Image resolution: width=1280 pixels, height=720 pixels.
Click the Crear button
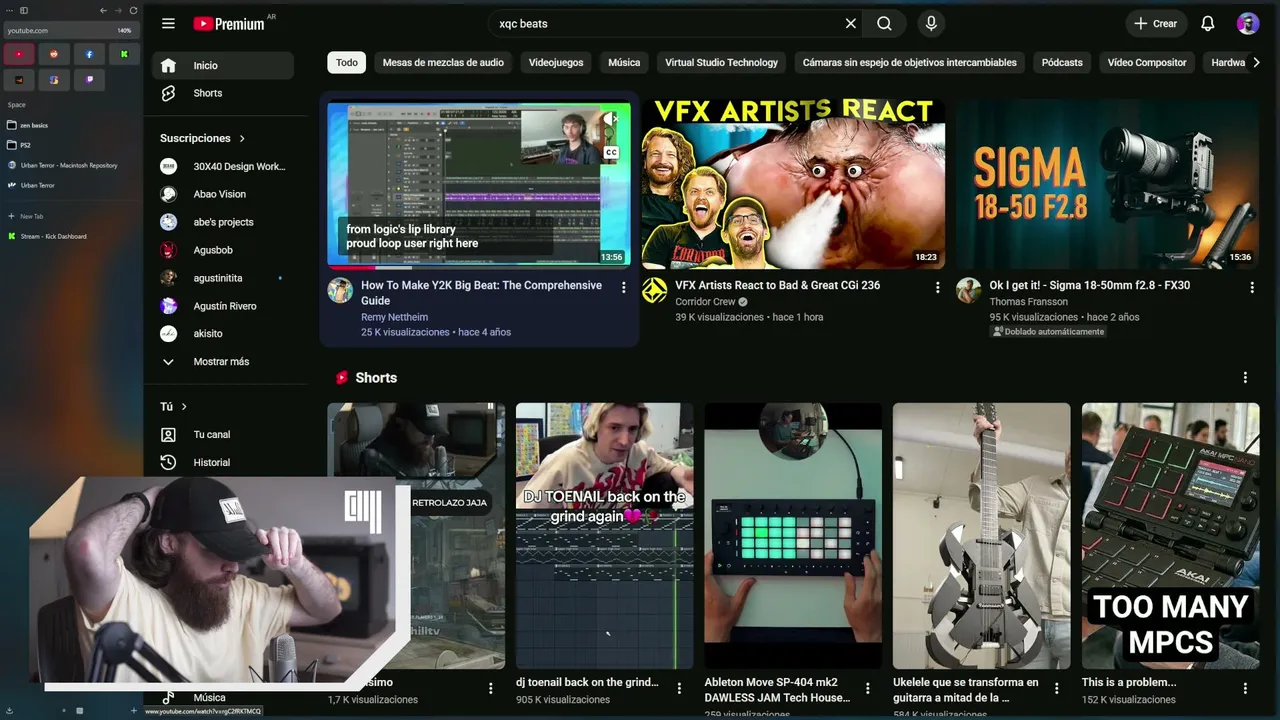(1155, 23)
